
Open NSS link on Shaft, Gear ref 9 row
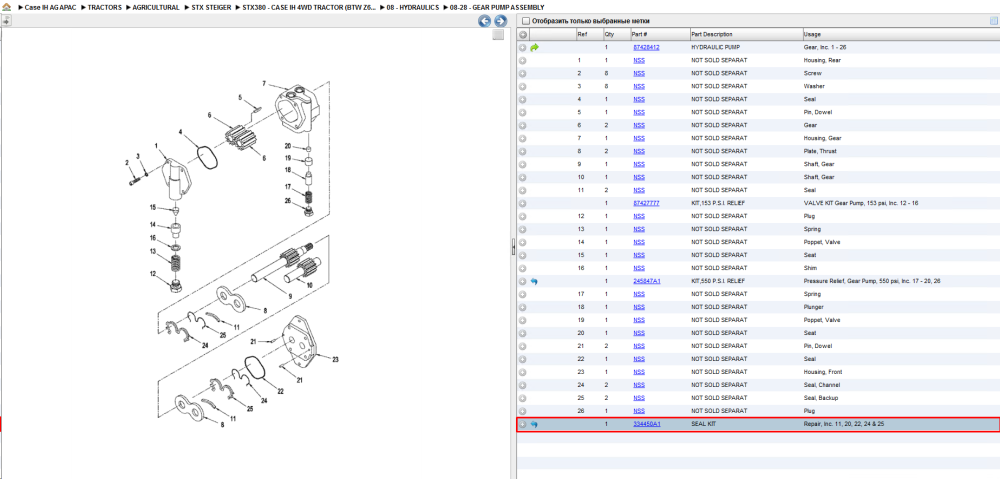(639, 165)
